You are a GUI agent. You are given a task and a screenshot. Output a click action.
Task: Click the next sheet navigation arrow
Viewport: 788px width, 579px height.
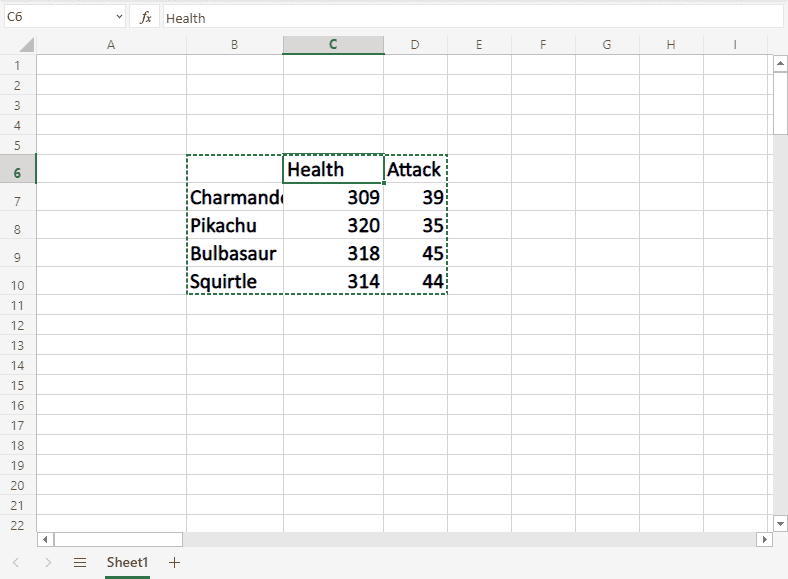pos(48,563)
